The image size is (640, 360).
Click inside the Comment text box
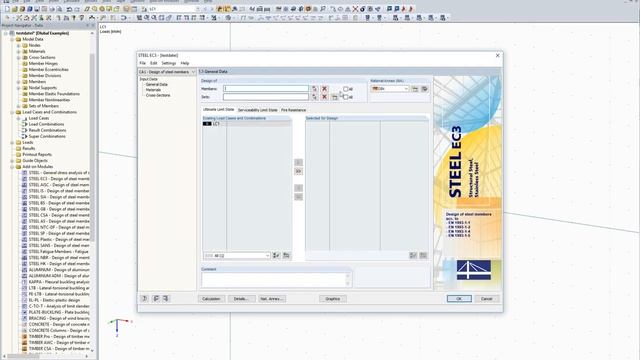coord(273,280)
